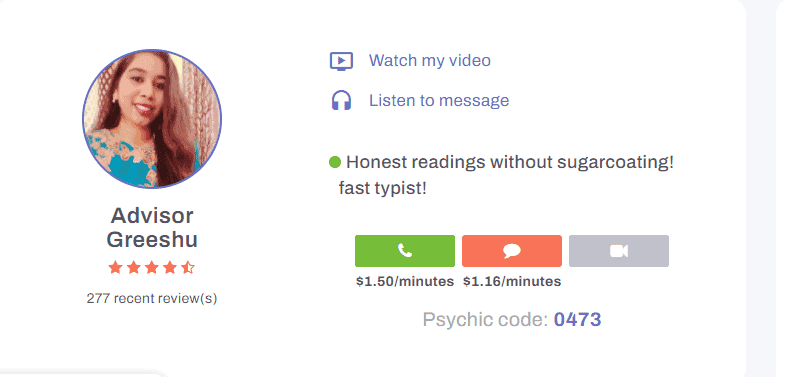This screenshot has width=785, height=377.
Task: Open the Listen to message link
Action: pos(439,101)
